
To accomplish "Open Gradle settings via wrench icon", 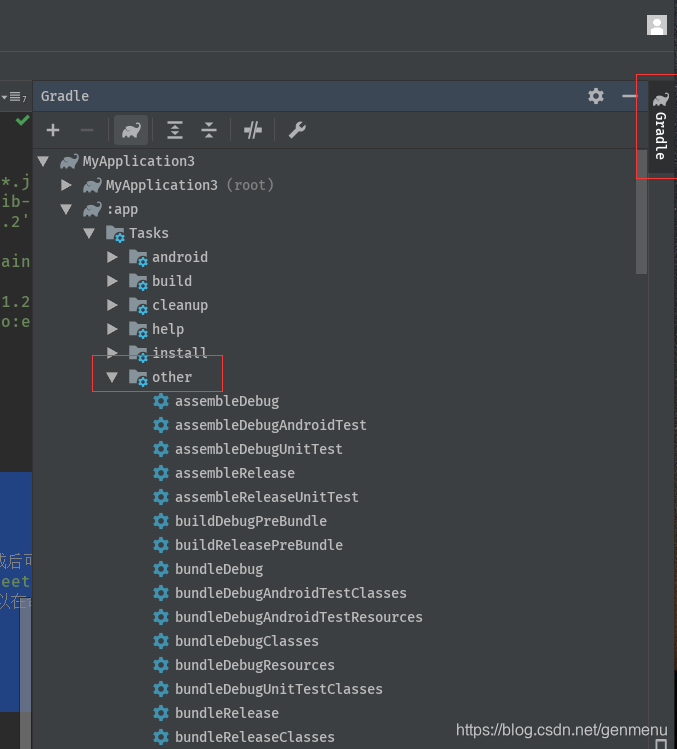I will click(x=297, y=130).
